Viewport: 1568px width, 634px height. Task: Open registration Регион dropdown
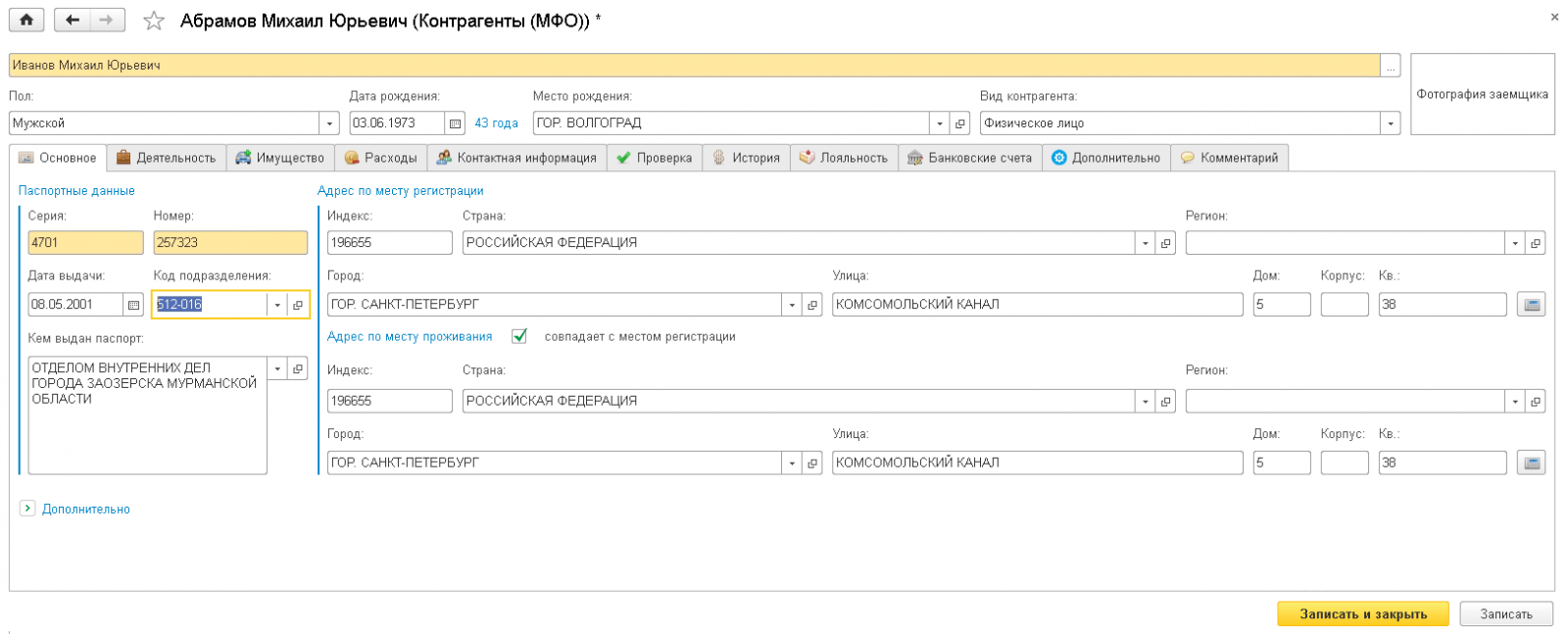[x=1515, y=243]
